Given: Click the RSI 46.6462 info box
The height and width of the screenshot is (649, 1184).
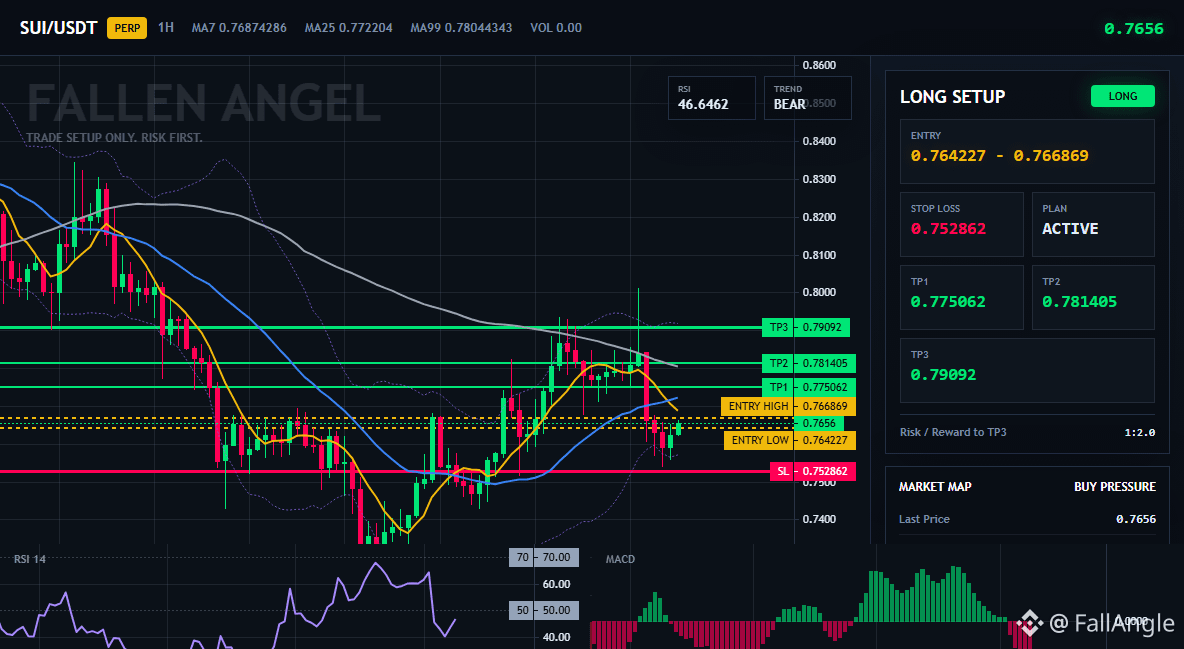Looking at the screenshot, I should pos(711,98).
